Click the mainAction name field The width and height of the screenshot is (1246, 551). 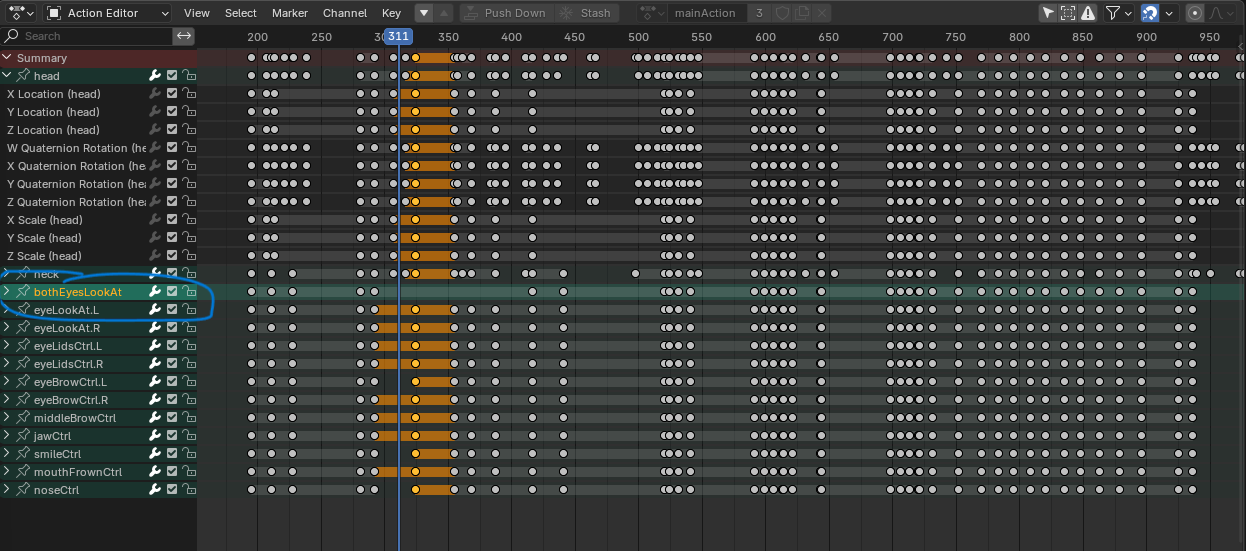[706, 13]
